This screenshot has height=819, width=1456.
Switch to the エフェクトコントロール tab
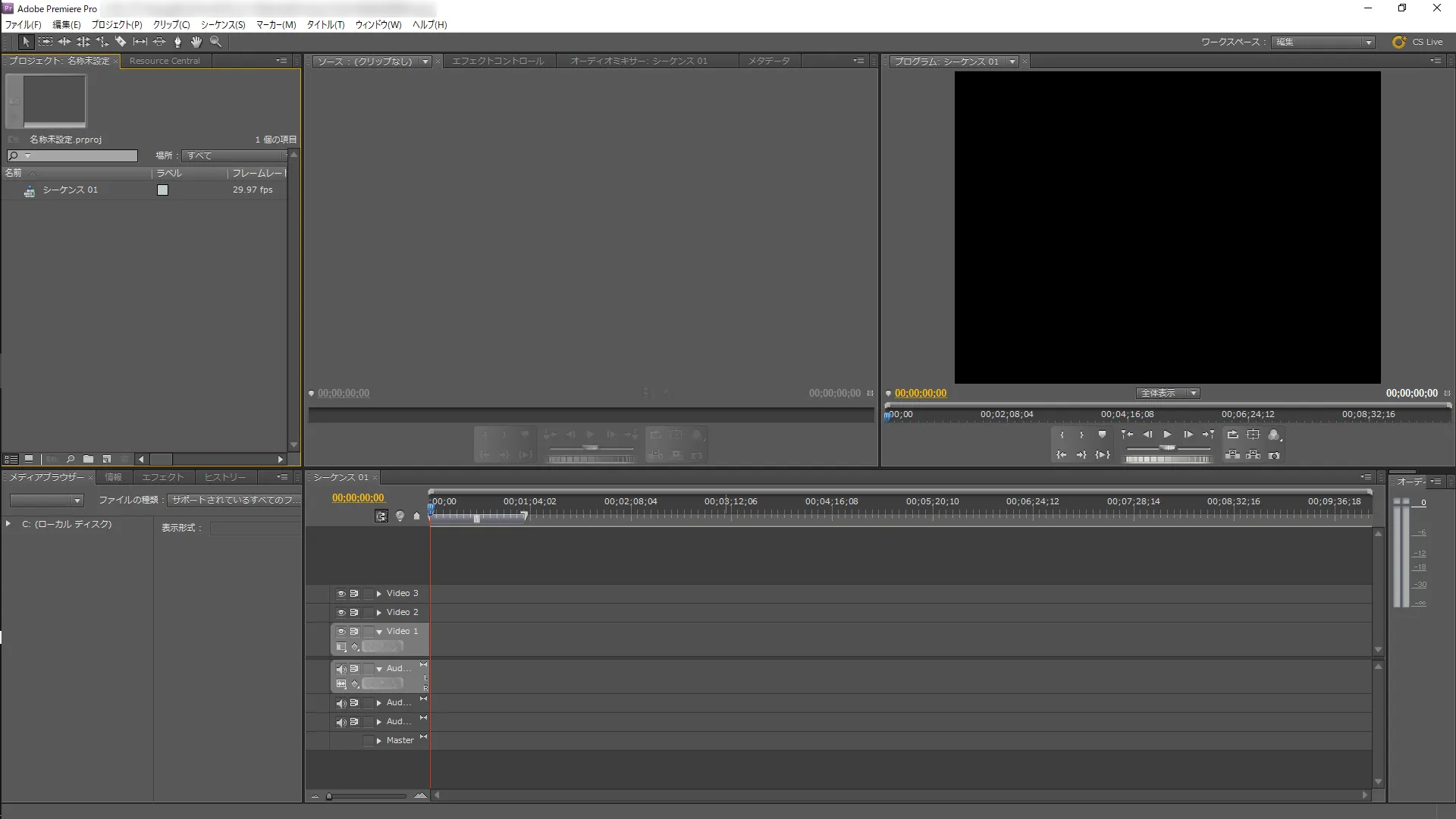tap(498, 61)
